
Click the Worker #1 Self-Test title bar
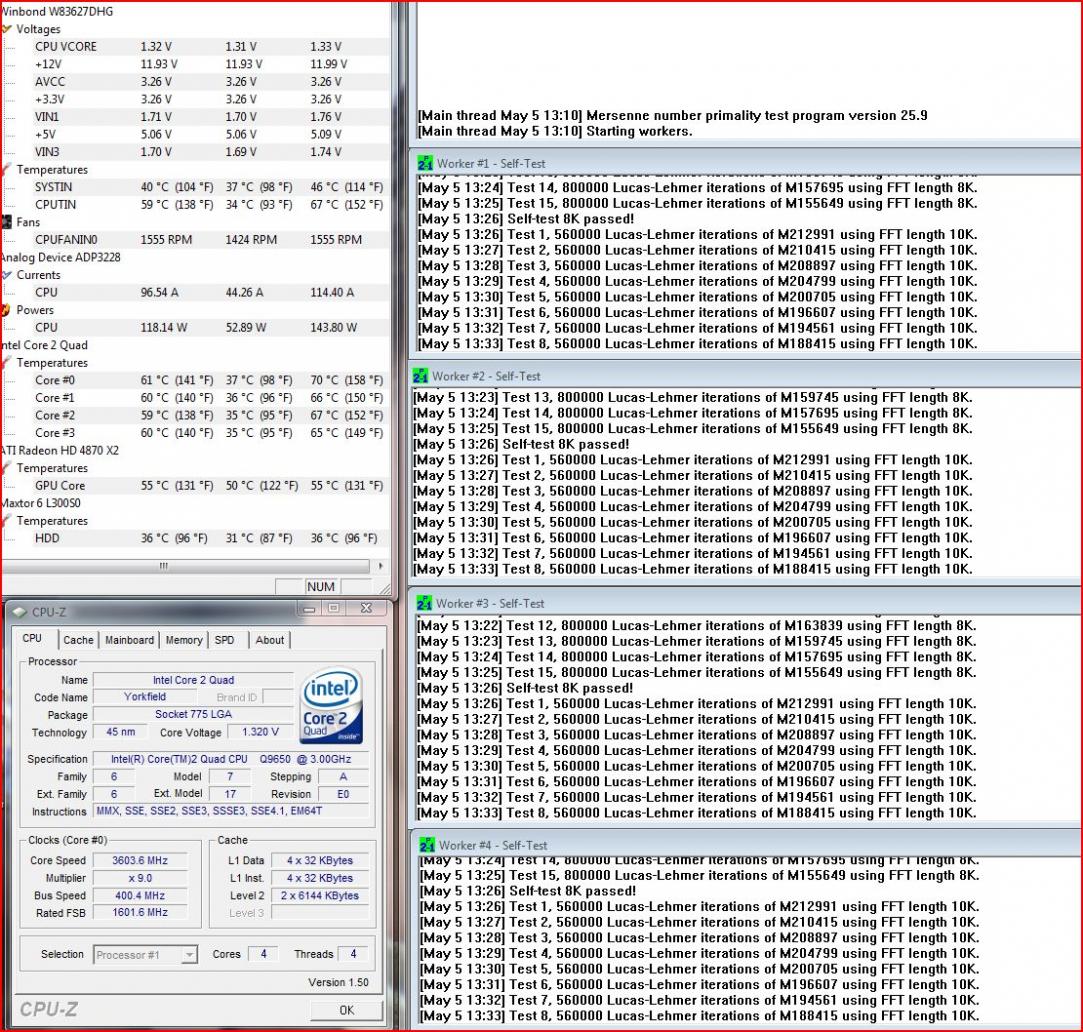tap(746, 164)
